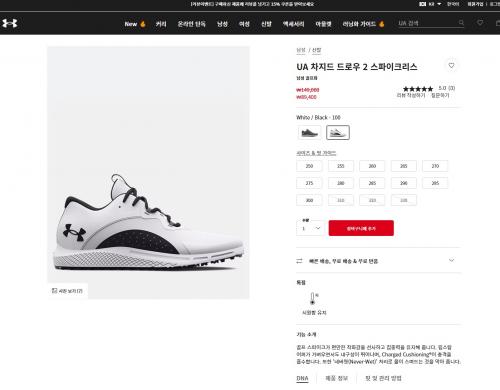The height and width of the screenshot is (390, 500).
Task: Expand the shipping and returns section
Action: pos(379,261)
